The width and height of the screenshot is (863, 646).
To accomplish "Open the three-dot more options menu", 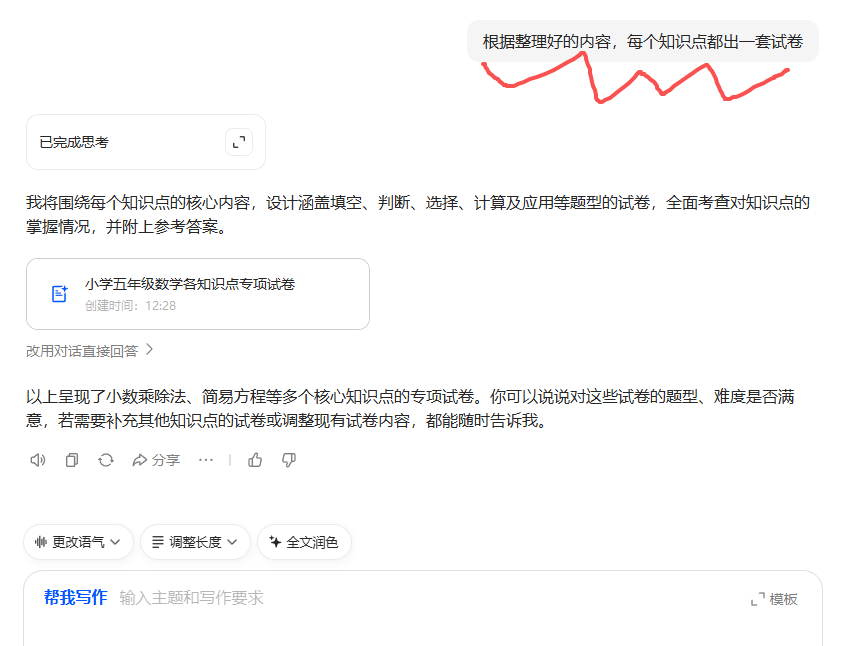I will click(x=206, y=460).
